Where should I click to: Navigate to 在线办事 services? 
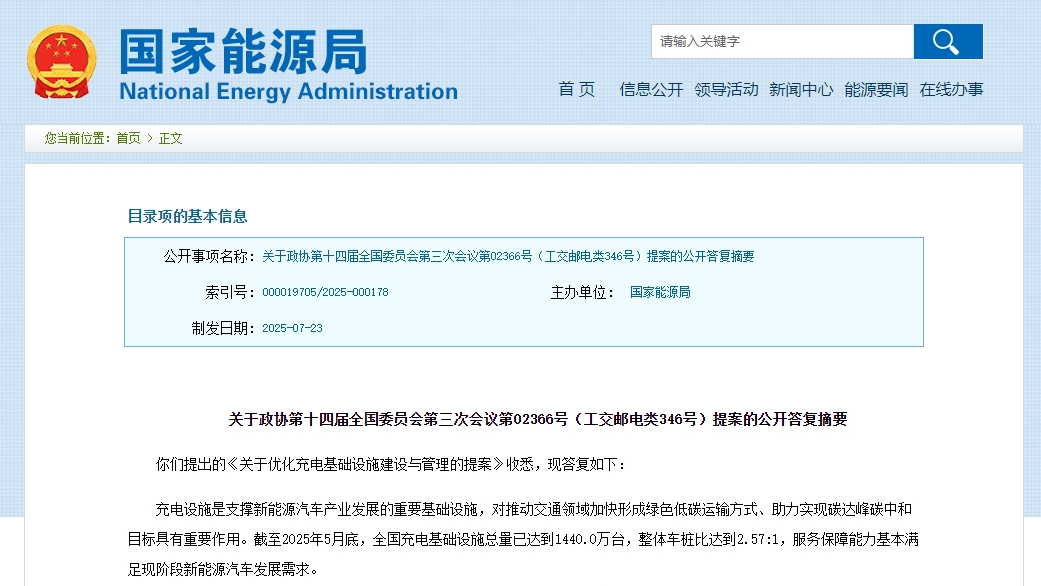coord(951,90)
